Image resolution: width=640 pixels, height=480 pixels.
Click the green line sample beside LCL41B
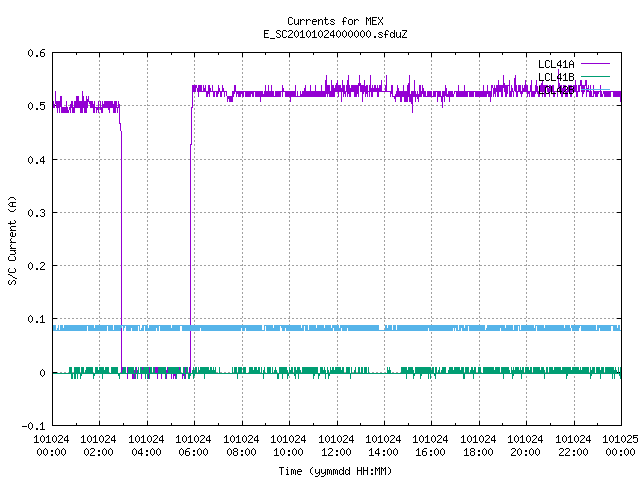[x=595, y=76]
